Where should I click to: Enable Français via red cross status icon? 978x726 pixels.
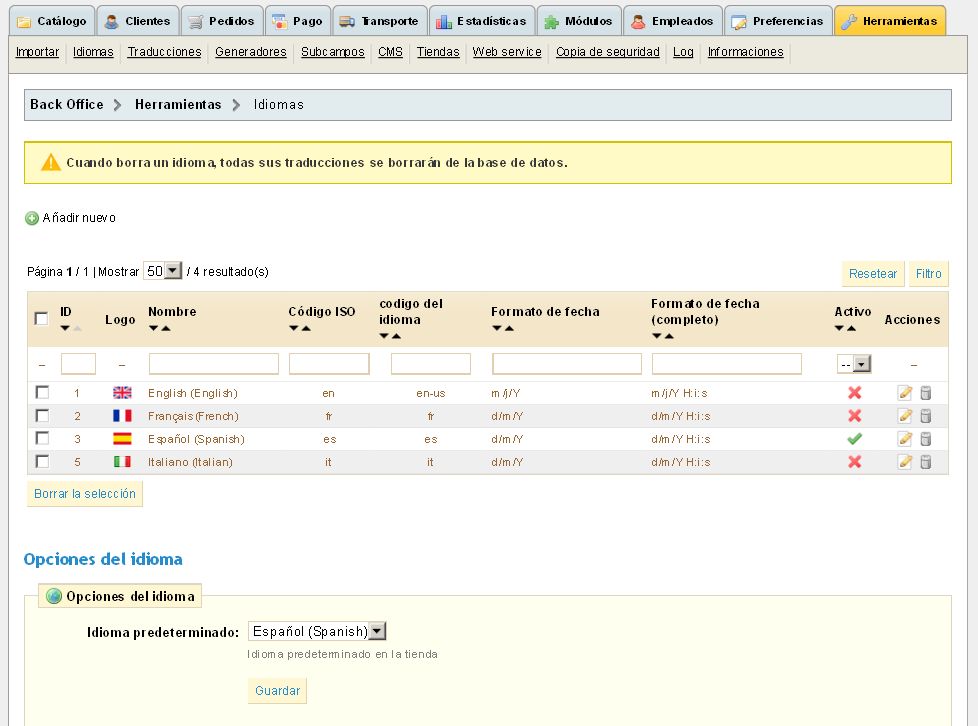[x=855, y=416]
